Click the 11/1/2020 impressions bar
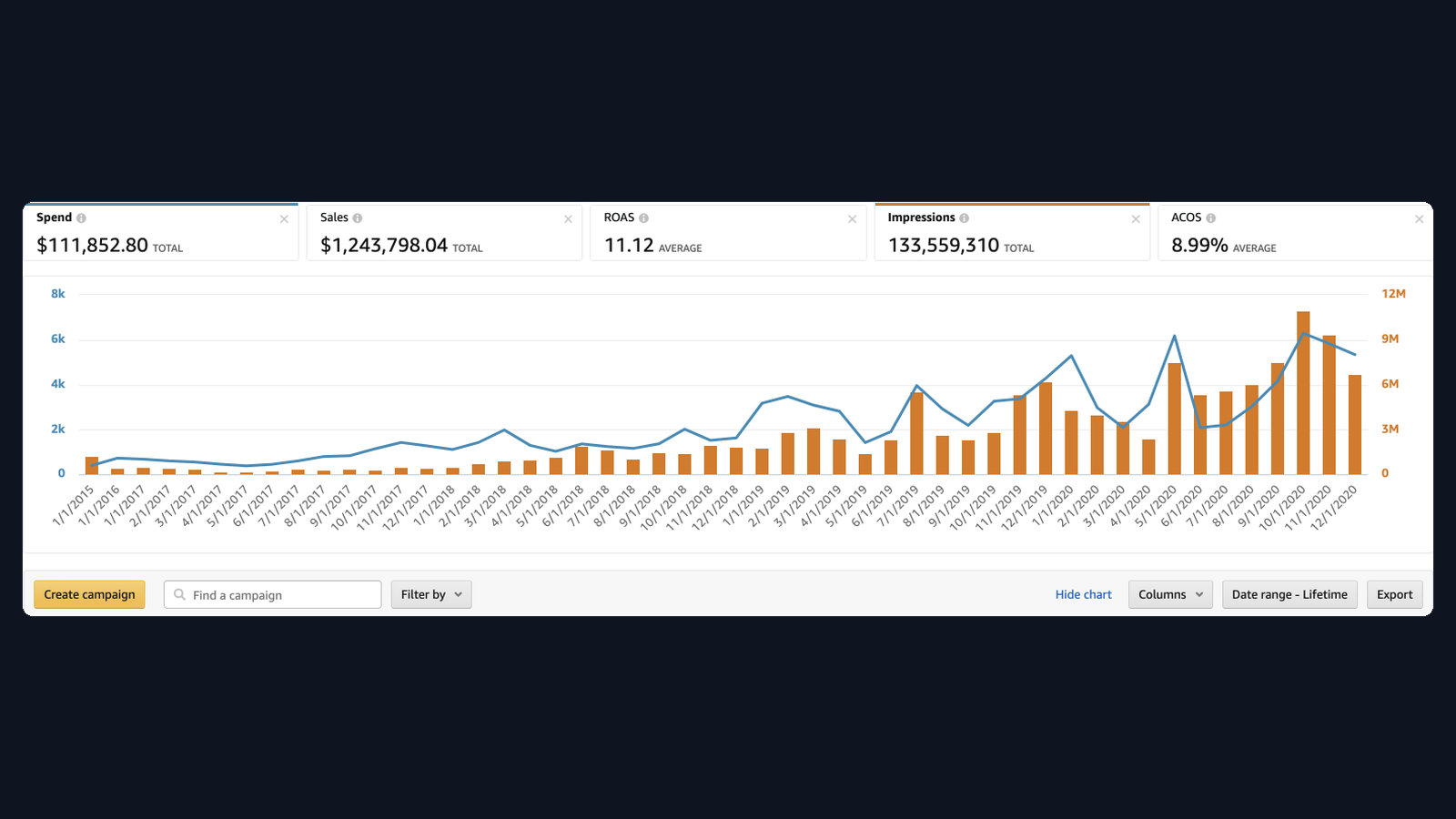1456x819 pixels. [1329, 405]
